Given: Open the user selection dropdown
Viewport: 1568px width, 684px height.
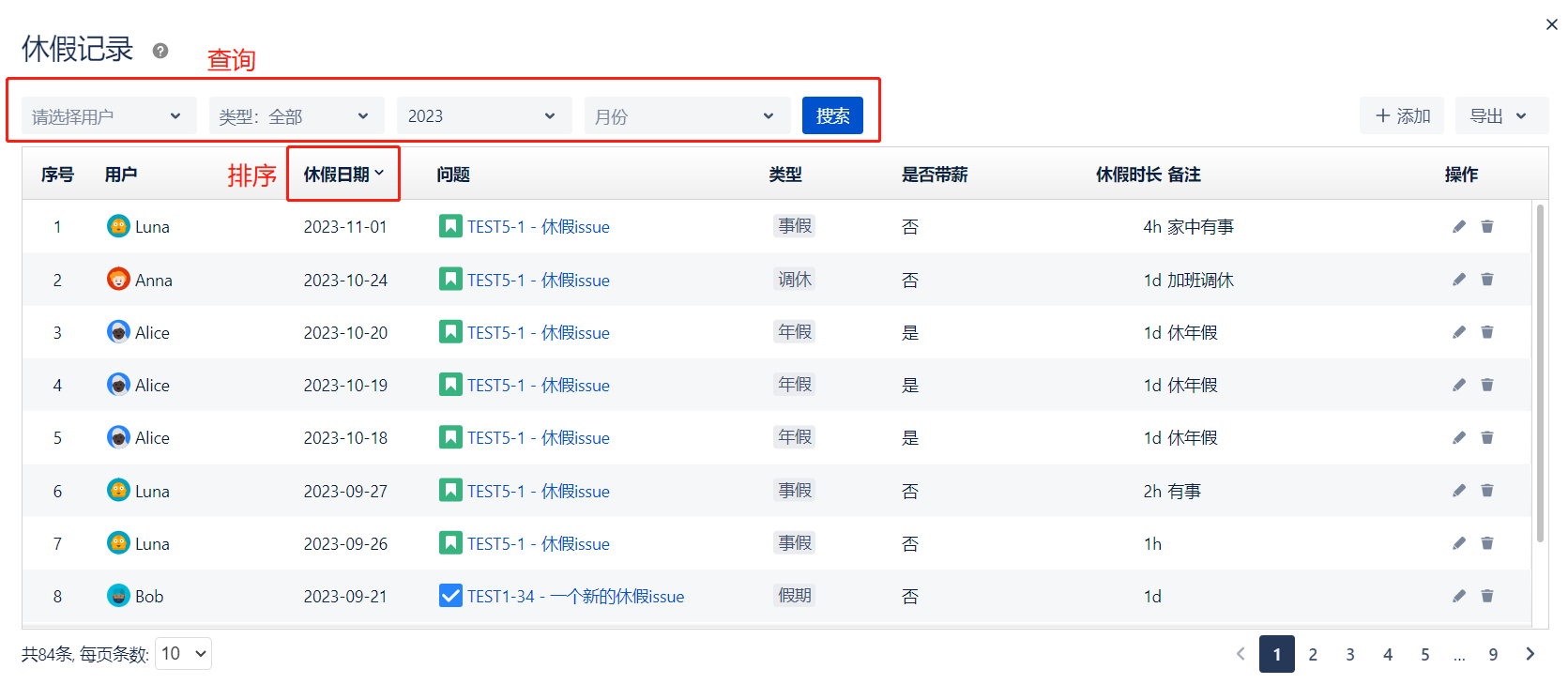Looking at the screenshot, I should click(x=108, y=116).
